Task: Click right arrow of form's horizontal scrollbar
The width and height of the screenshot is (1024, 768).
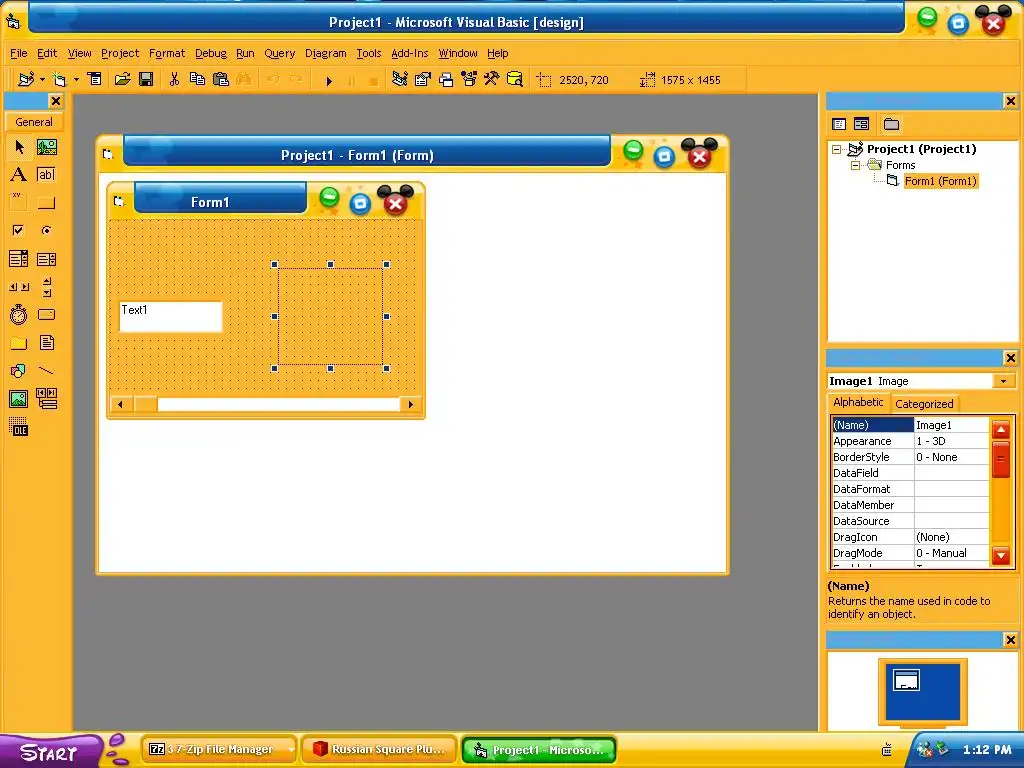Action: 410,404
